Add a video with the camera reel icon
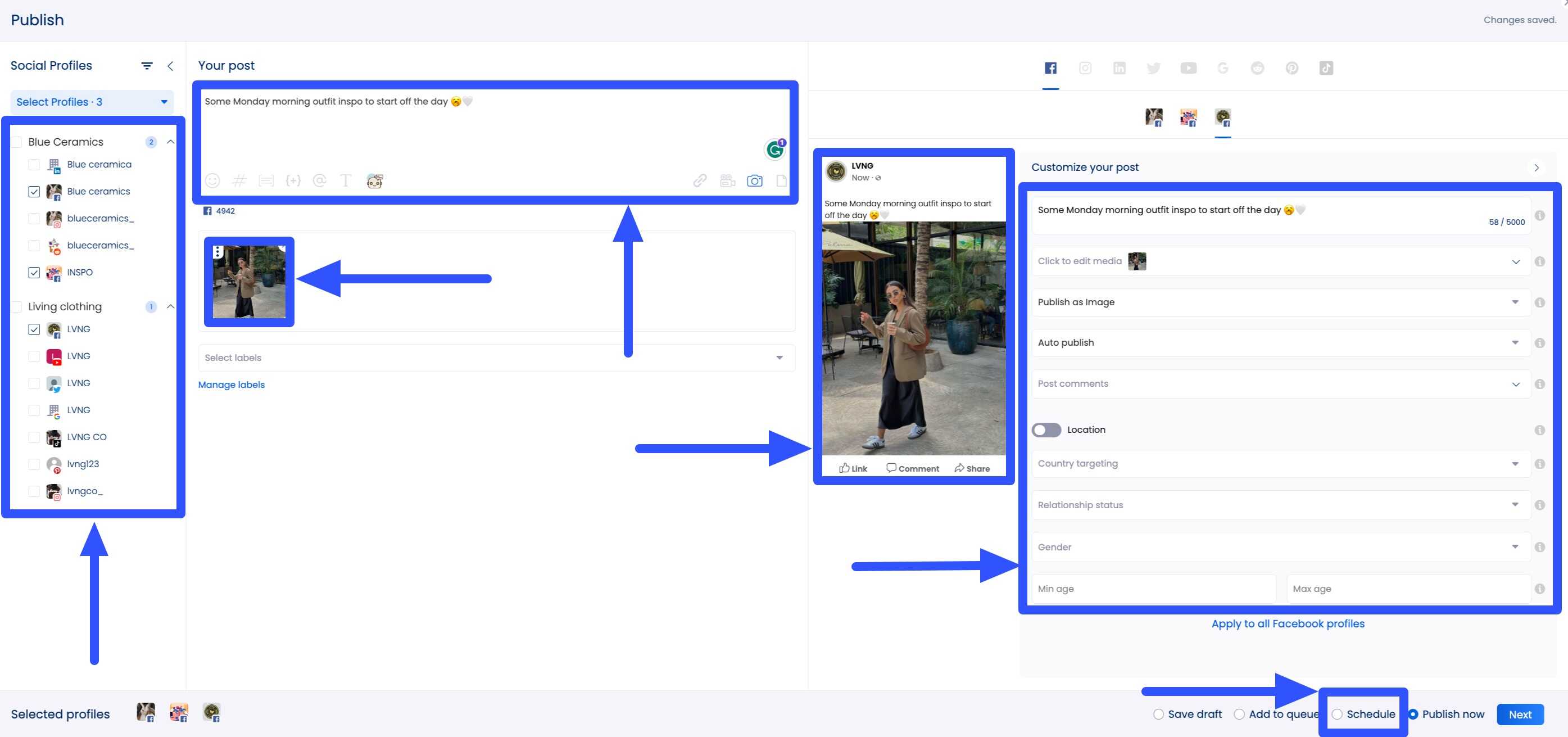The height and width of the screenshot is (737, 1568). pos(727,181)
